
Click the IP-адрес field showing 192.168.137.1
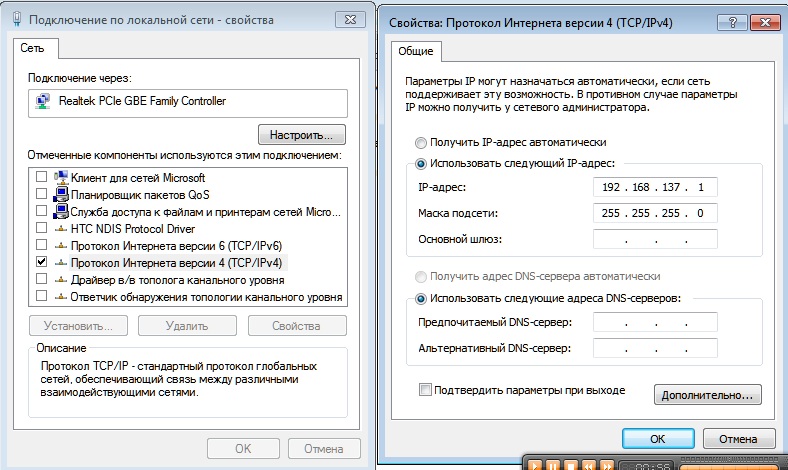tap(655, 187)
